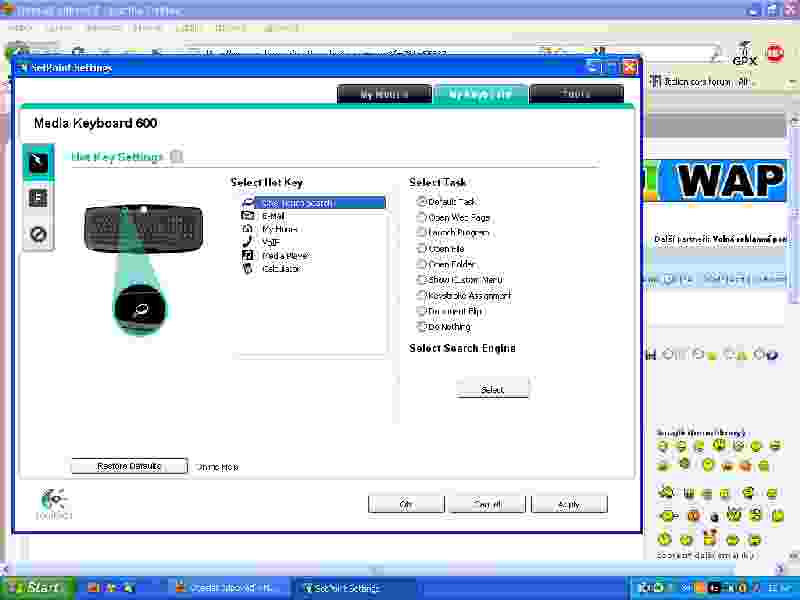Choose the Launch Program option
This screenshot has width=800, height=600.
421,233
